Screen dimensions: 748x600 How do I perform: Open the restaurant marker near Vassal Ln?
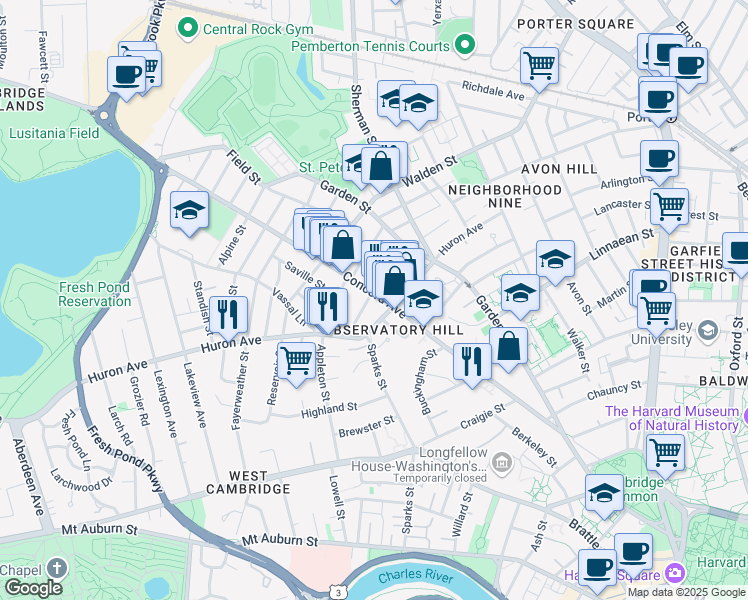click(327, 305)
